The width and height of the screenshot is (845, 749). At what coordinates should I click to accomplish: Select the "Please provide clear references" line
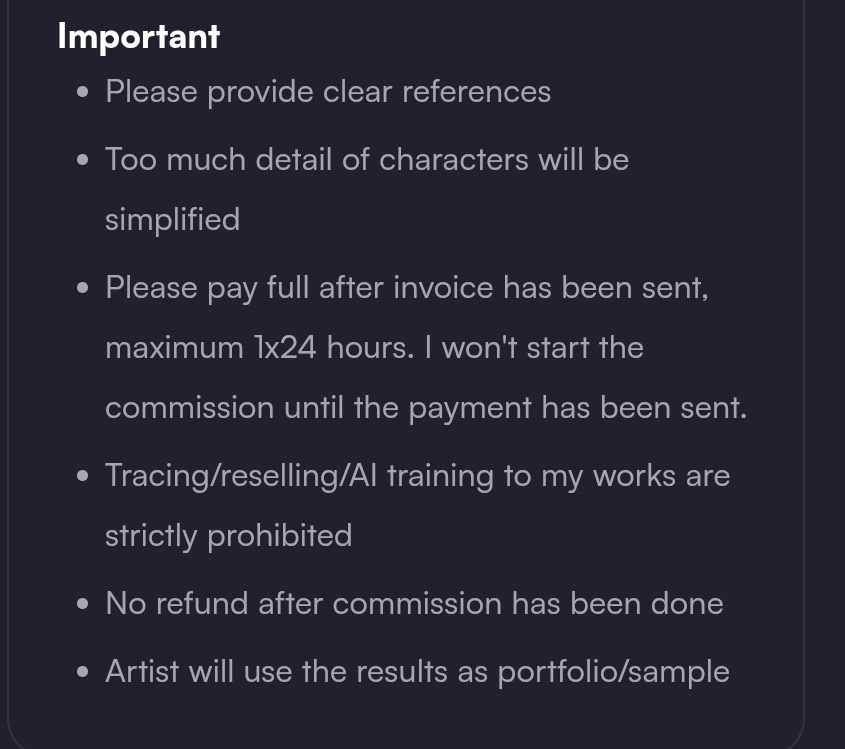tap(328, 92)
